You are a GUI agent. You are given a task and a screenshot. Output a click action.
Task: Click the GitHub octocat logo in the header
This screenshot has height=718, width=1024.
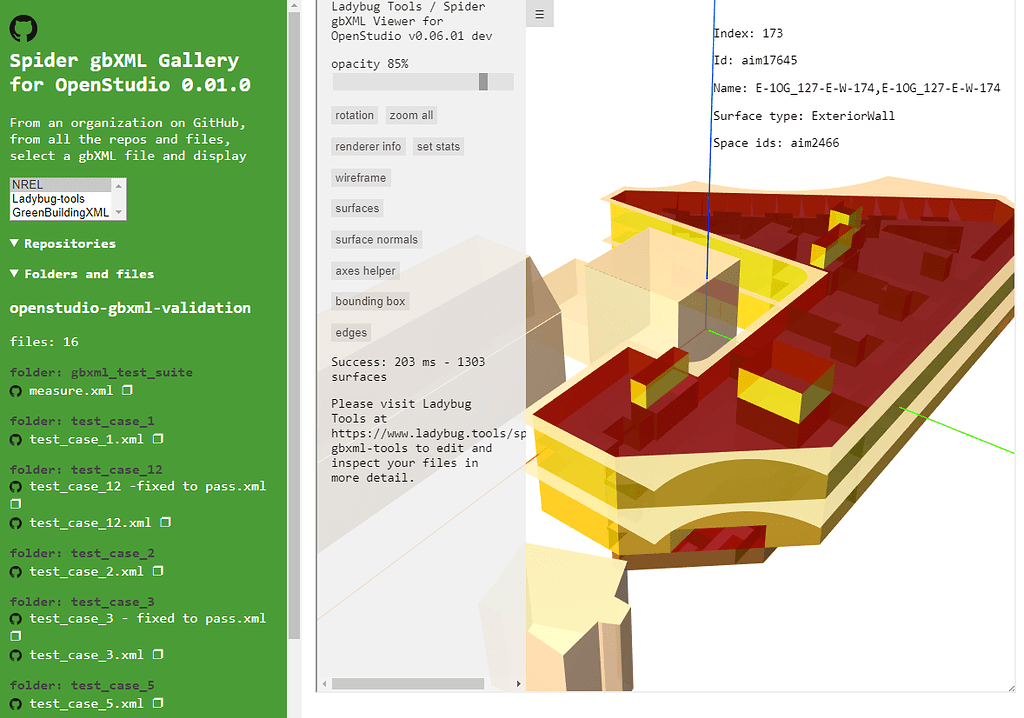point(22,28)
